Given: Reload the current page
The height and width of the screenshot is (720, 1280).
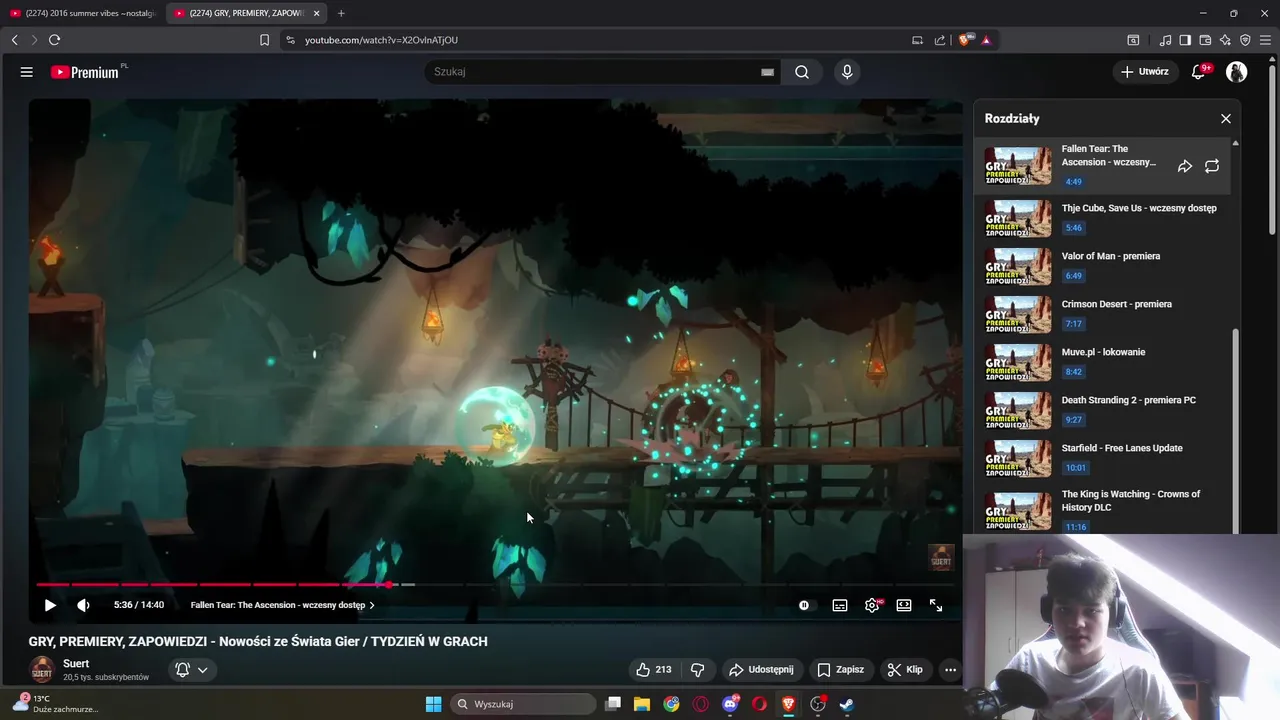Looking at the screenshot, I should click(54, 40).
